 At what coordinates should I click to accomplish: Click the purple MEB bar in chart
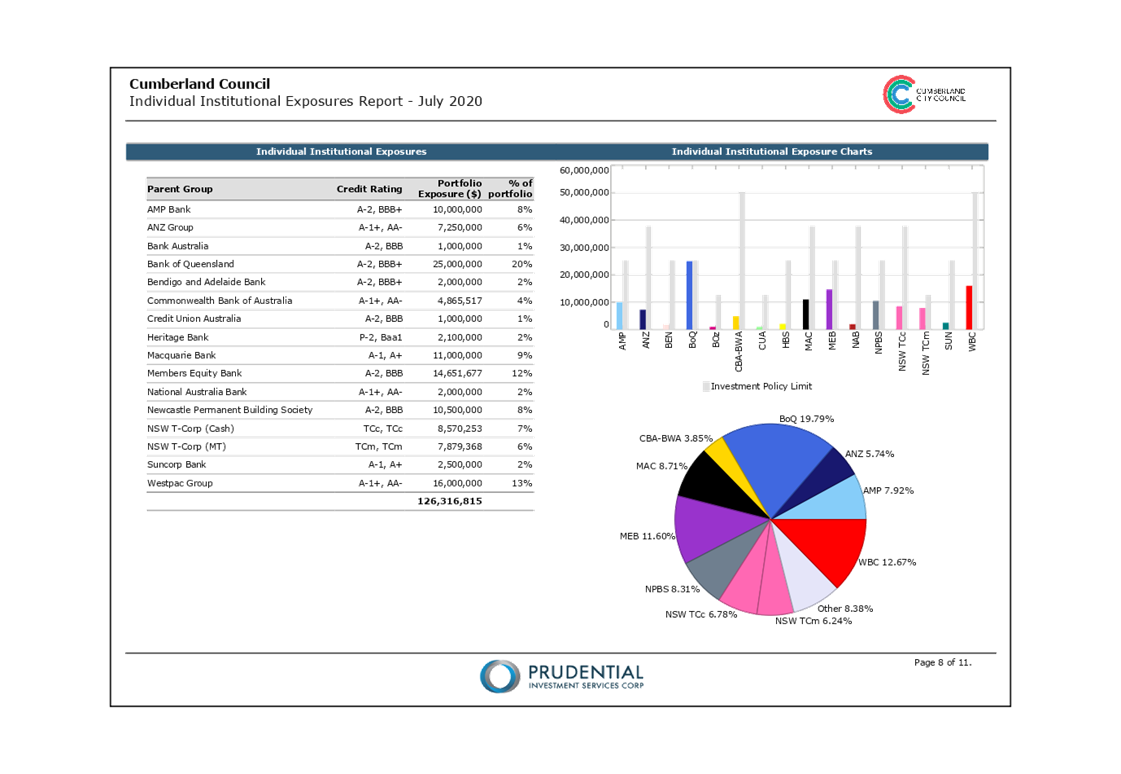(829, 309)
